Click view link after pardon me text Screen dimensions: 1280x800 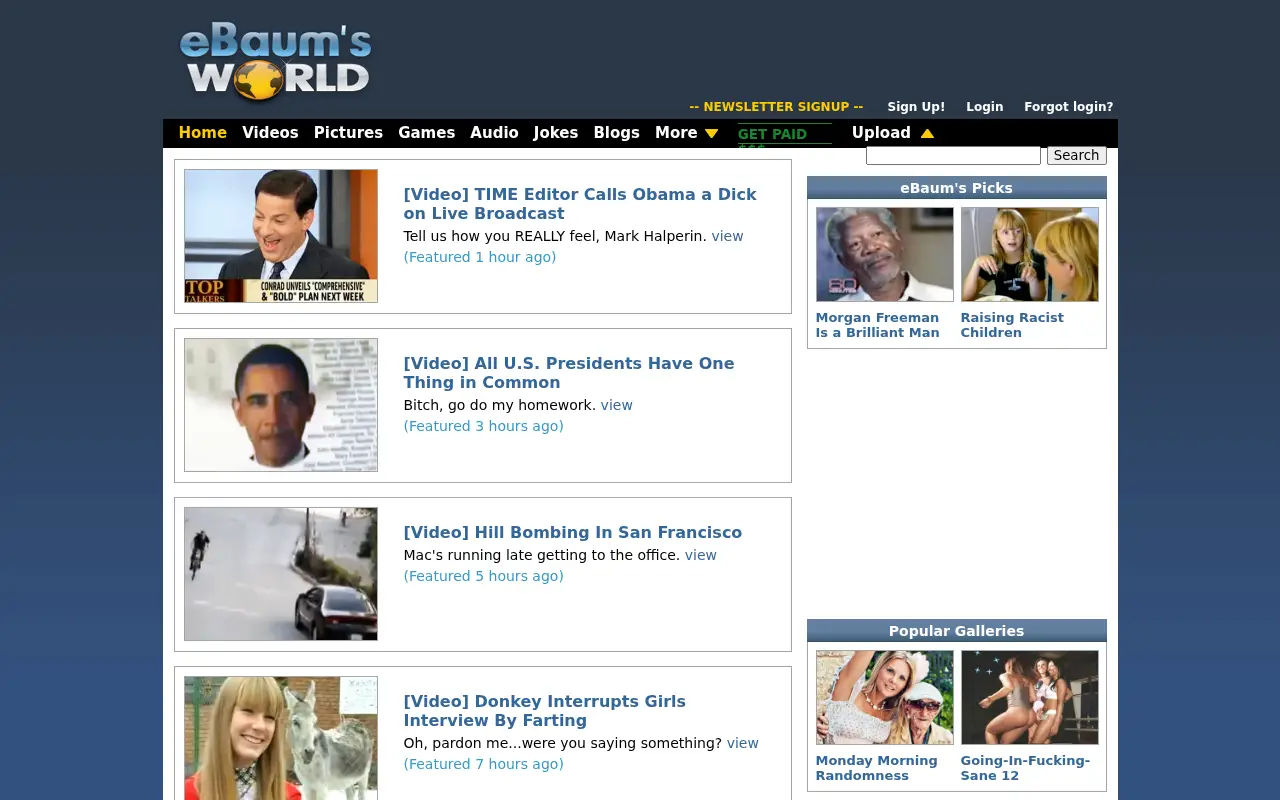743,744
